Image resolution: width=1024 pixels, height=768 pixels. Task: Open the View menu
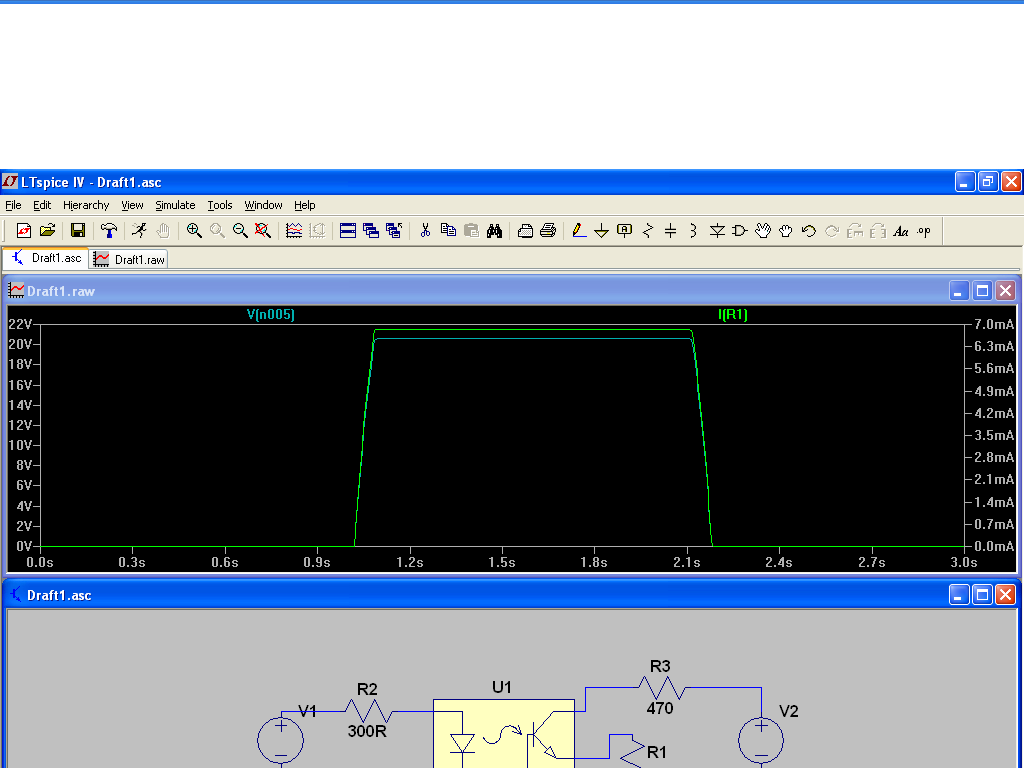(x=132, y=205)
